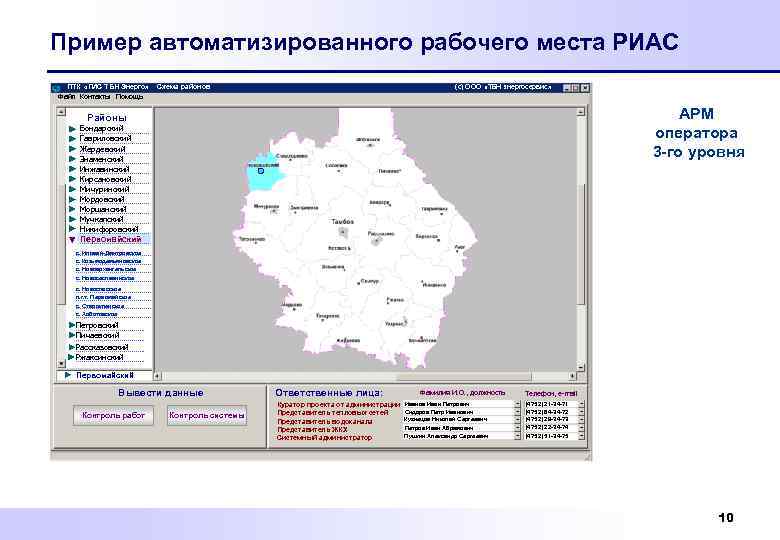The image size is (780, 540).
Task: Select Мичуринский in the districts list
Action: pyautogui.click(x=104, y=189)
